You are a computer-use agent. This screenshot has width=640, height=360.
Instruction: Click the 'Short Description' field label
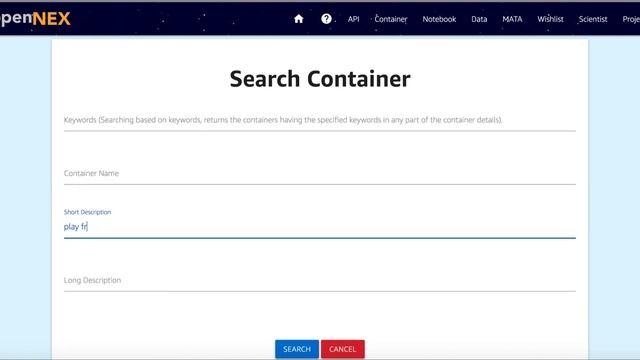(87, 212)
